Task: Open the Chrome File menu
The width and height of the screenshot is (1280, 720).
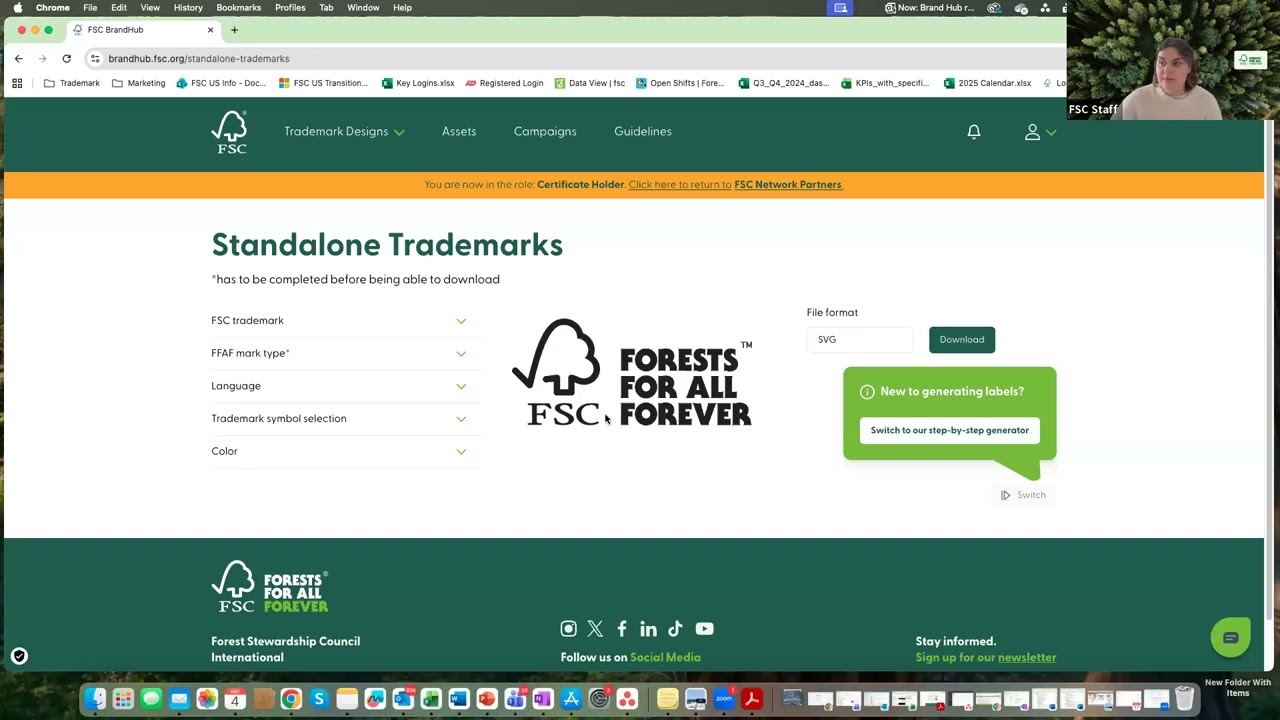Action: click(90, 8)
